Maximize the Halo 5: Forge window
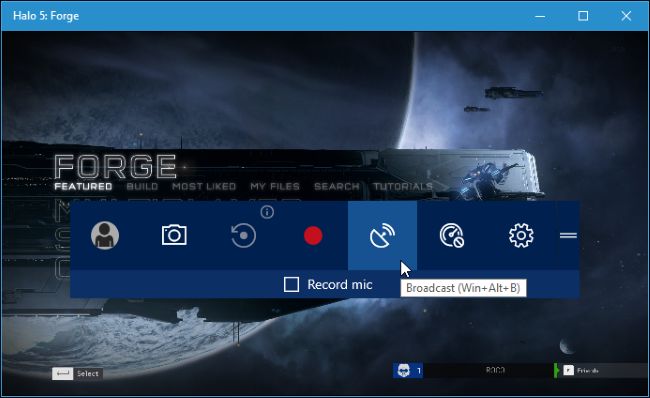The height and width of the screenshot is (398, 650). pyautogui.click(x=583, y=16)
